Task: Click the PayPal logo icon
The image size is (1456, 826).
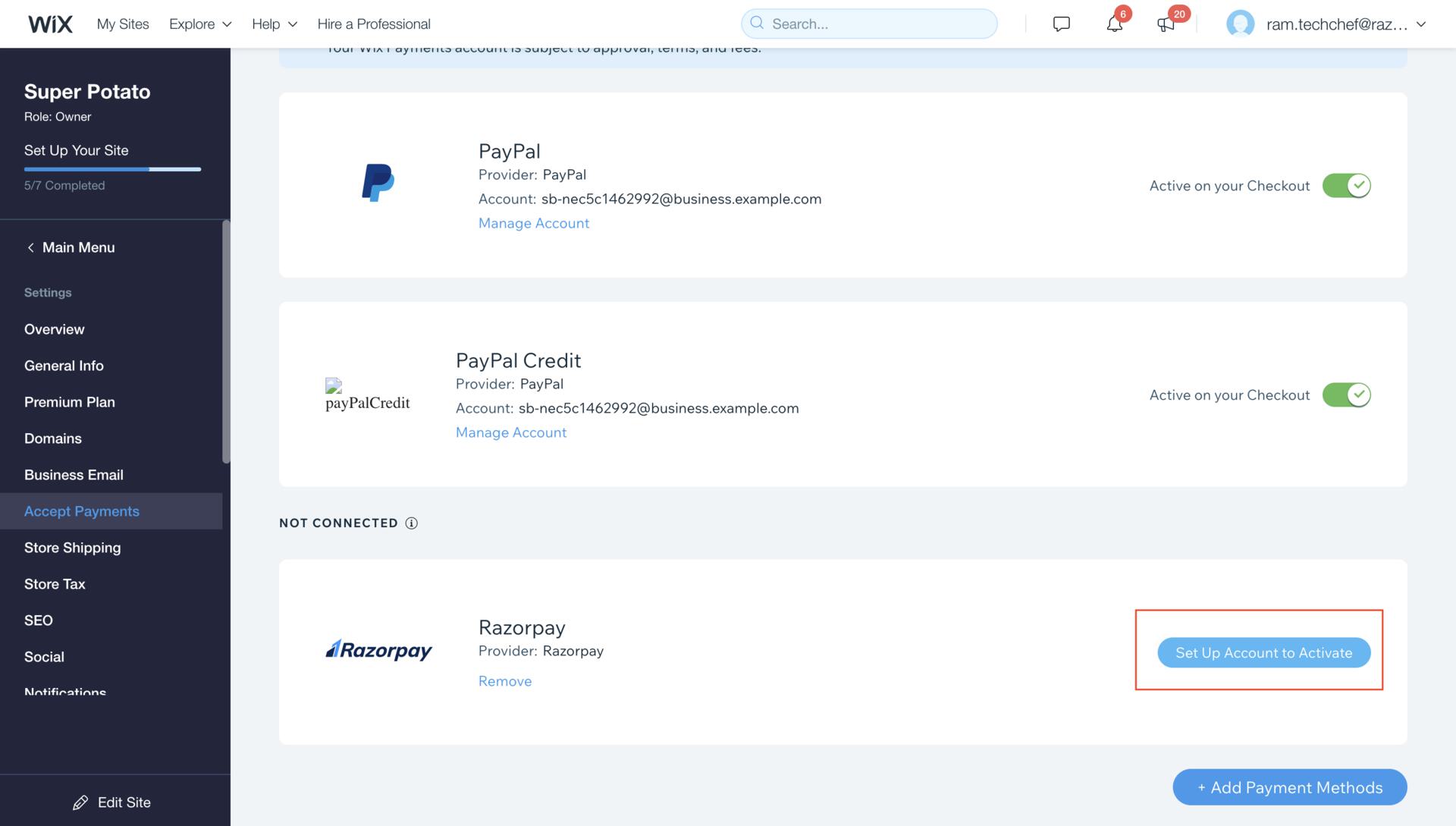Action: pos(378,183)
